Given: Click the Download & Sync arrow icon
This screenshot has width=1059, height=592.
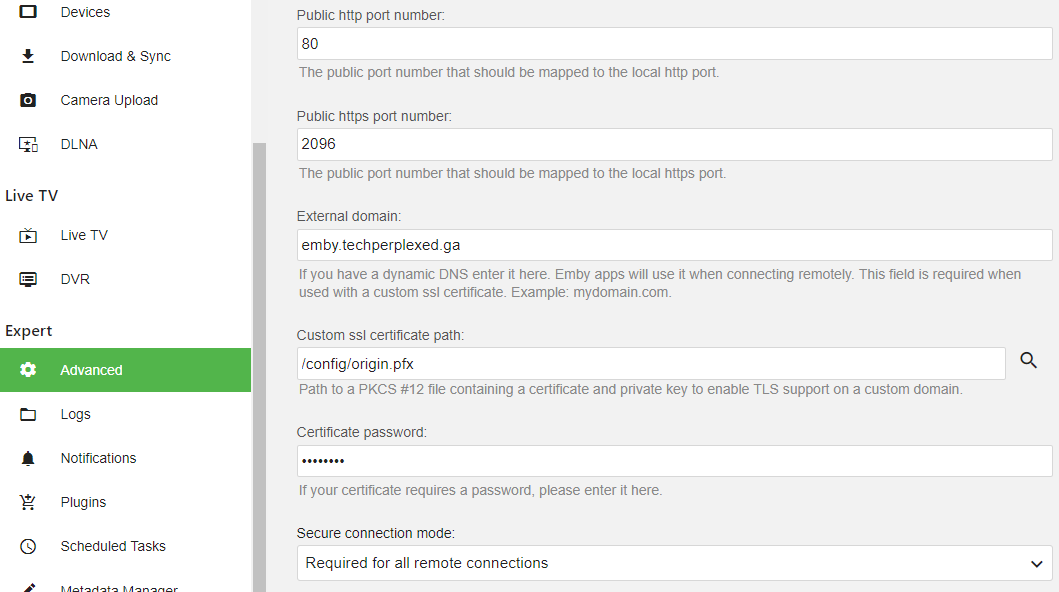Looking at the screenshot, I should tap(28, 56).
